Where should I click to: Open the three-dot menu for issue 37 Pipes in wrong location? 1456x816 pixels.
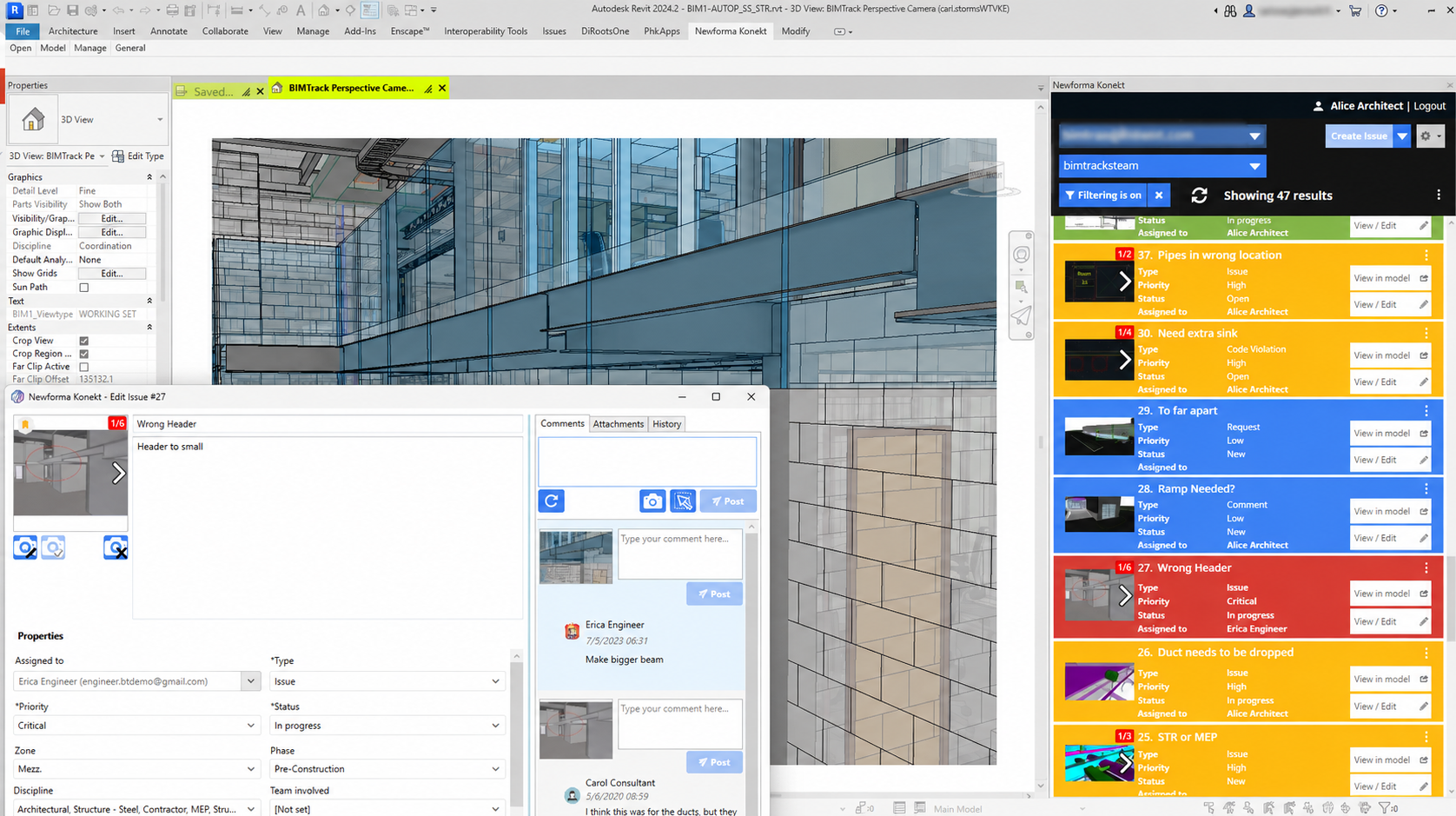coord(1426,255)
